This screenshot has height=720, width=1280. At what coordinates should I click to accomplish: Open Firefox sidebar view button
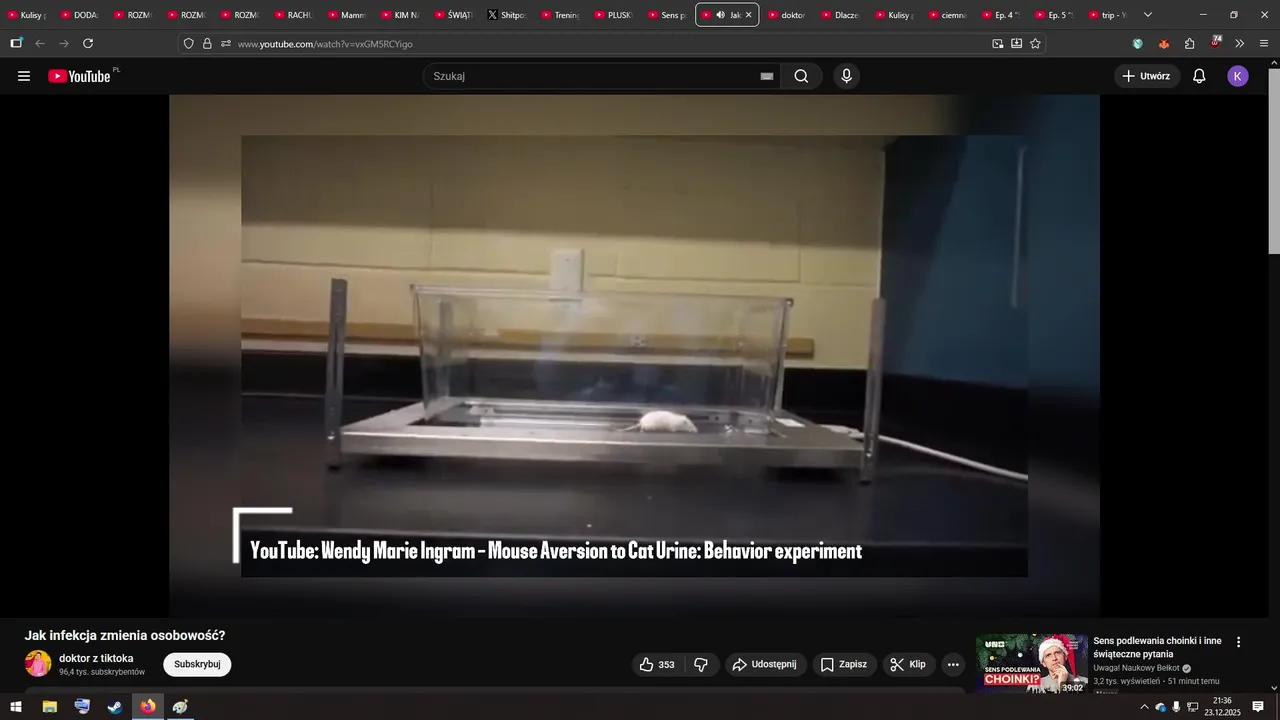(x=16, y=43)
